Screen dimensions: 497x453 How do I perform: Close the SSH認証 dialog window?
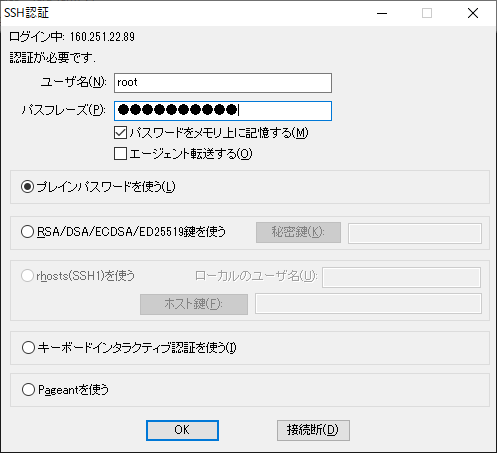[x=473, y=13]
